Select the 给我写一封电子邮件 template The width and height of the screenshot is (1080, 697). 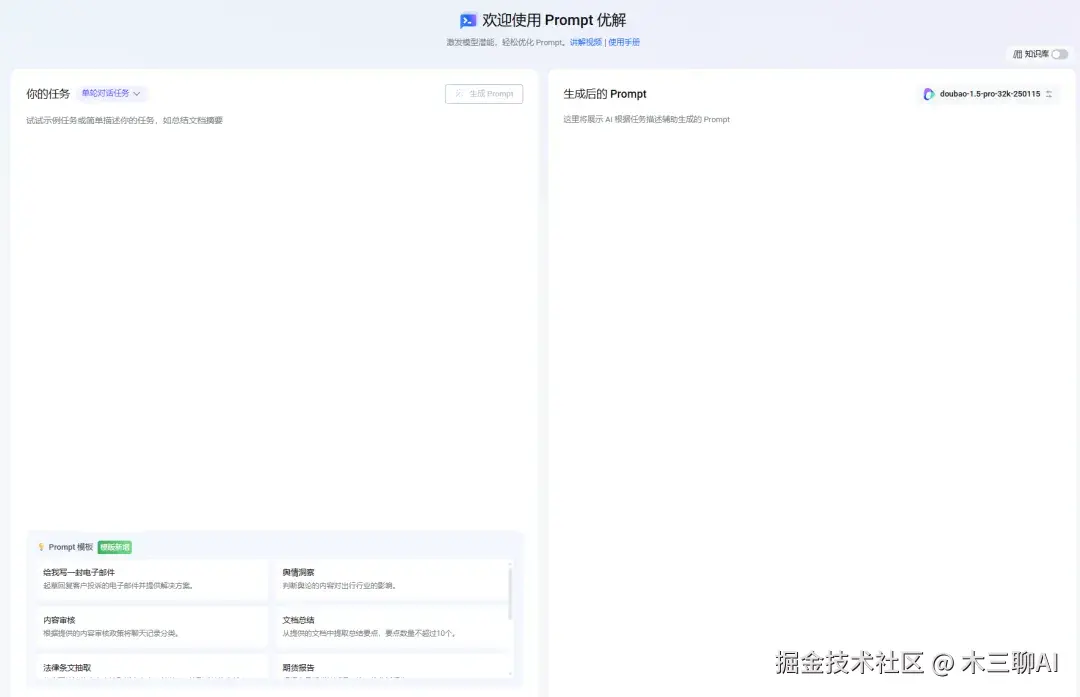click(x=152, y=579)
